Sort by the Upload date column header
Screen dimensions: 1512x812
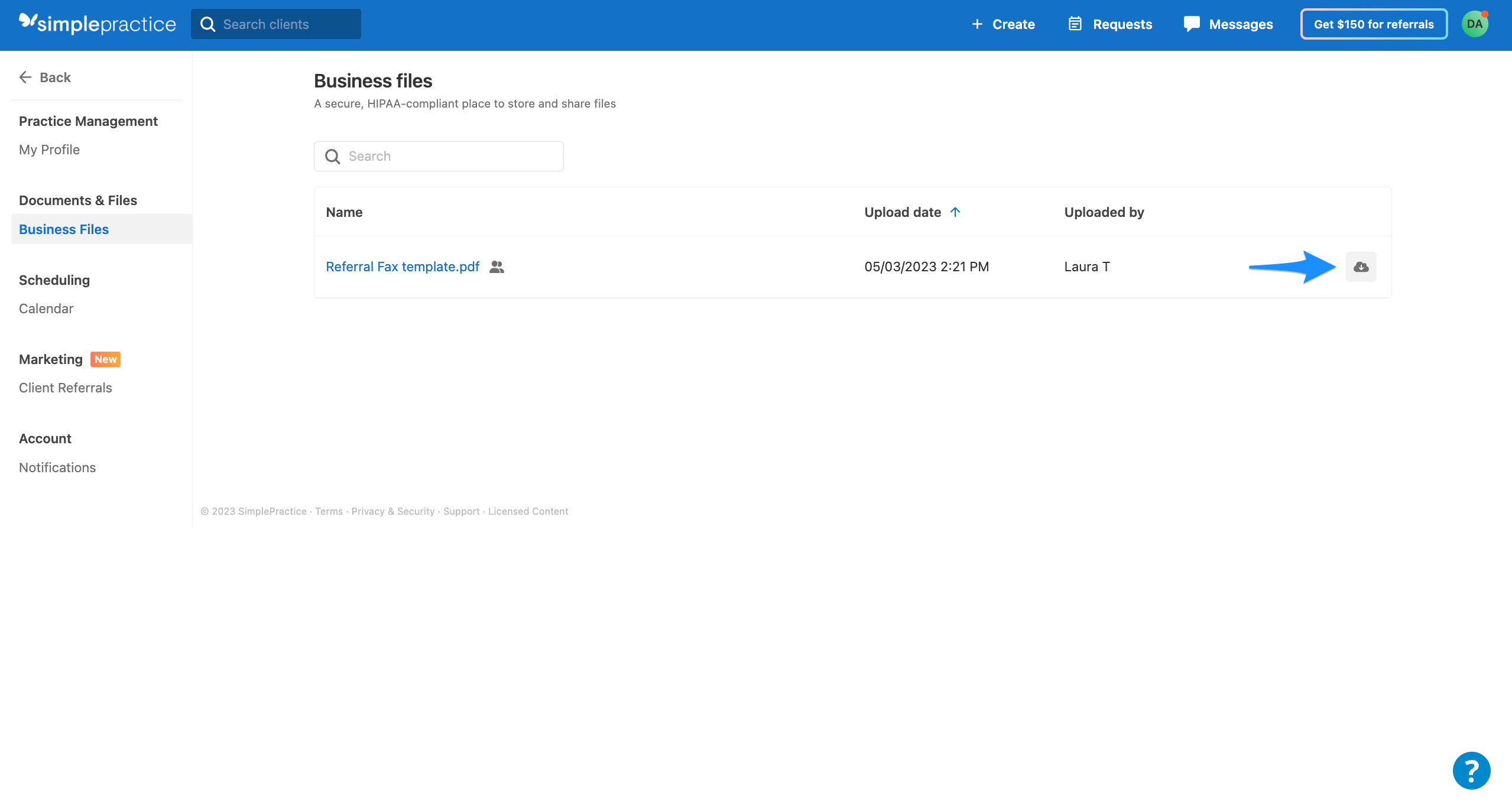pyautogui.click(x=903, y=212)
